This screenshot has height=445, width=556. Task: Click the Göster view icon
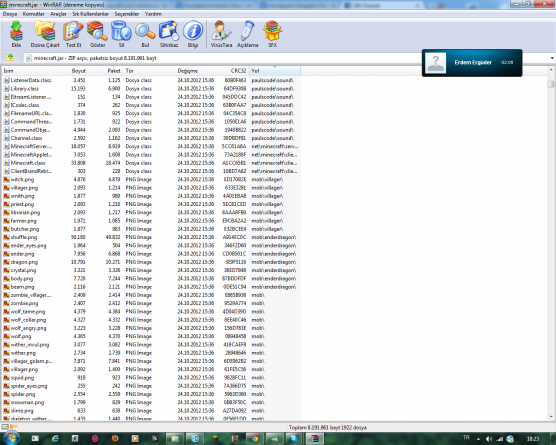pyautogui.click(x=97, y=34)
